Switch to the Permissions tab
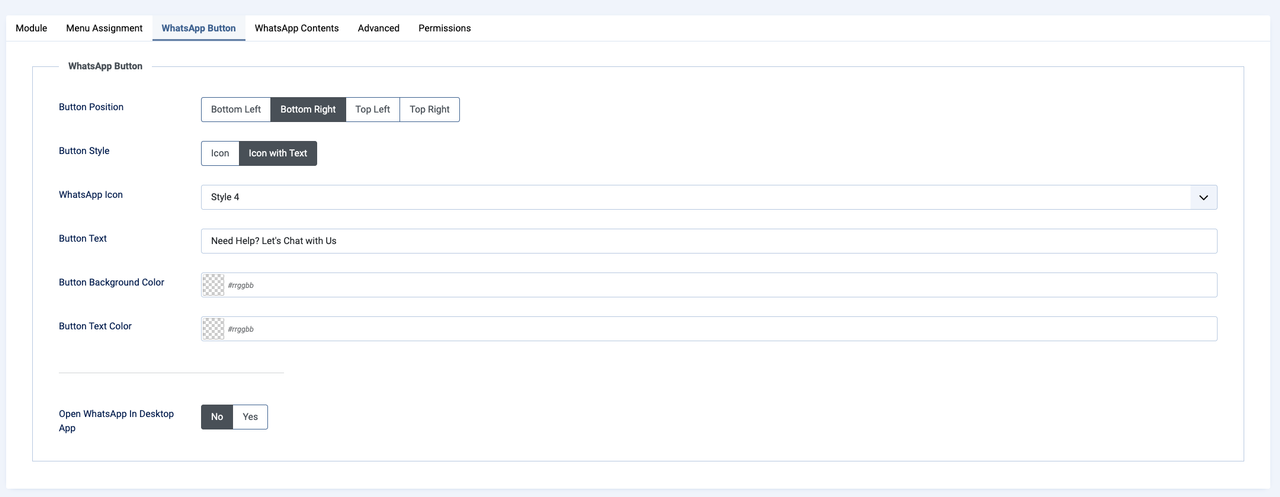Image resolution: width=1280 pixels, height=497 pixels. pyautogui.click(x=444, y=28)
